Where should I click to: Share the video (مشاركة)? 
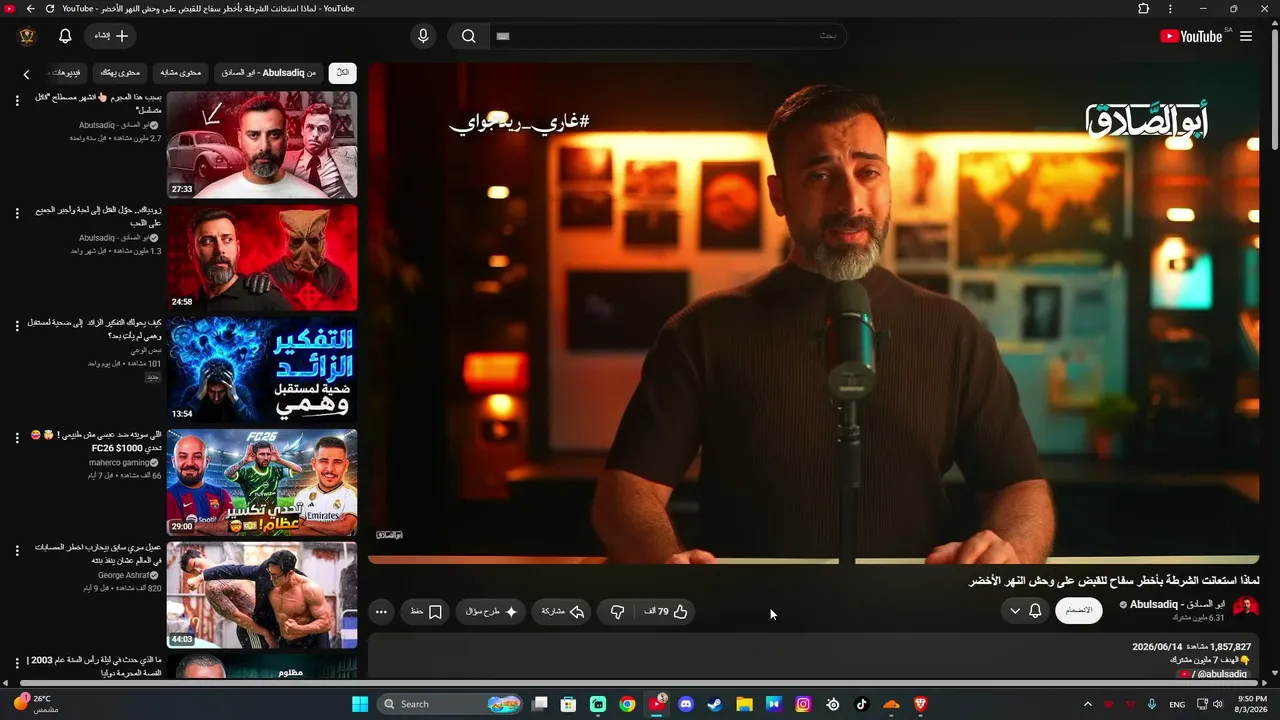563,611
